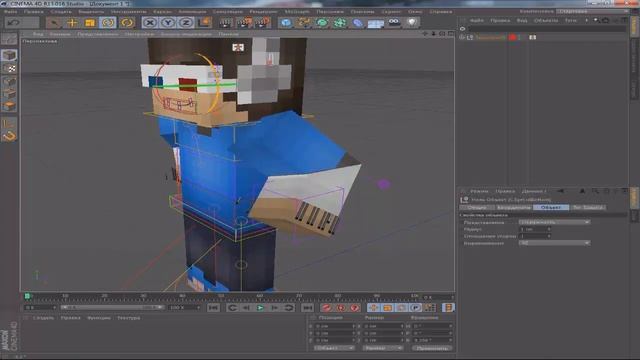Click the red tag next to object in Object Manager

tap(512, 37)
